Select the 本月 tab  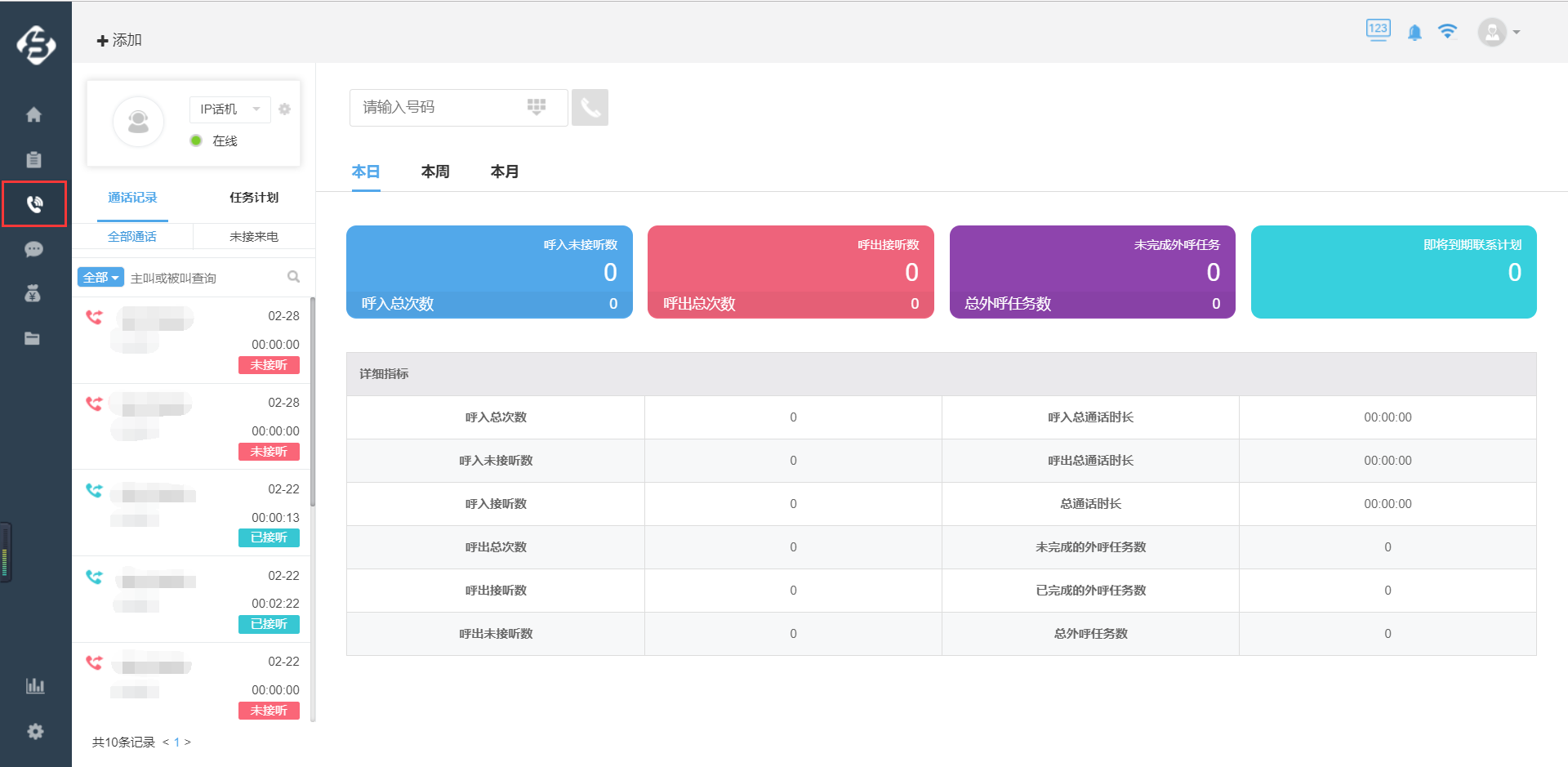505,172
